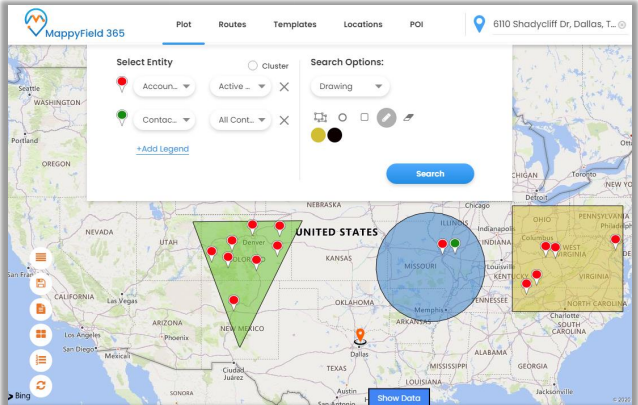Open the orange hamburger menu on map

click(41, 258)
